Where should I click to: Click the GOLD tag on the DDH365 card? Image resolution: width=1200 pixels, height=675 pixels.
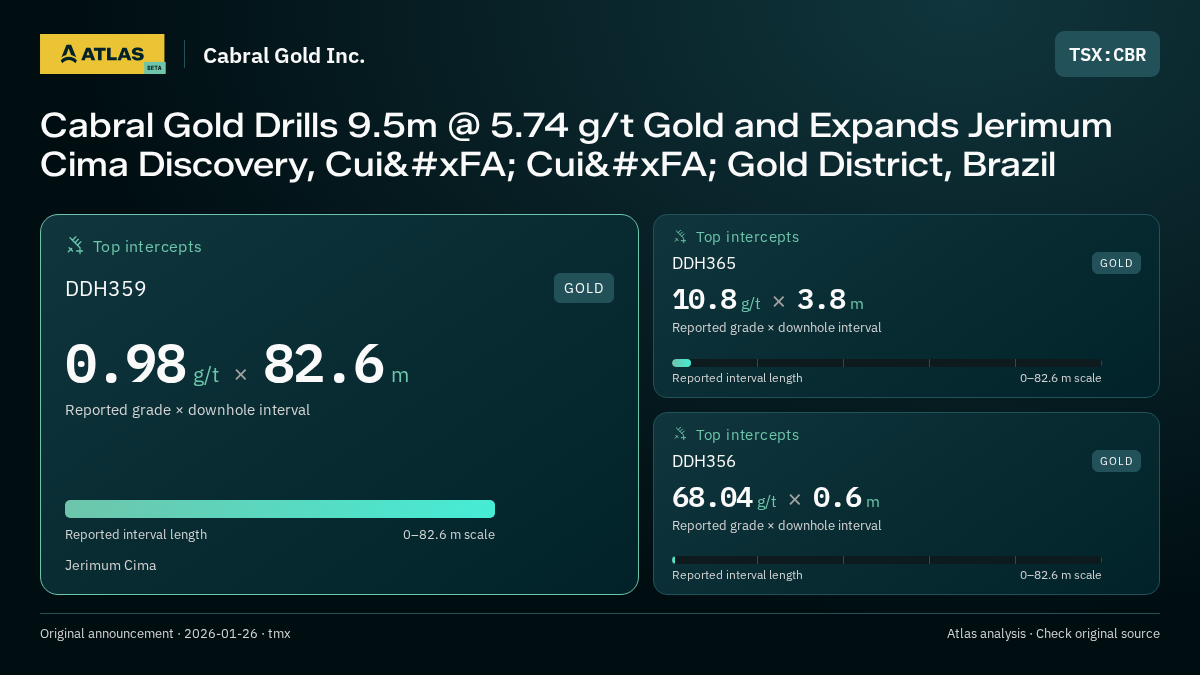(x=1116, y=263)
